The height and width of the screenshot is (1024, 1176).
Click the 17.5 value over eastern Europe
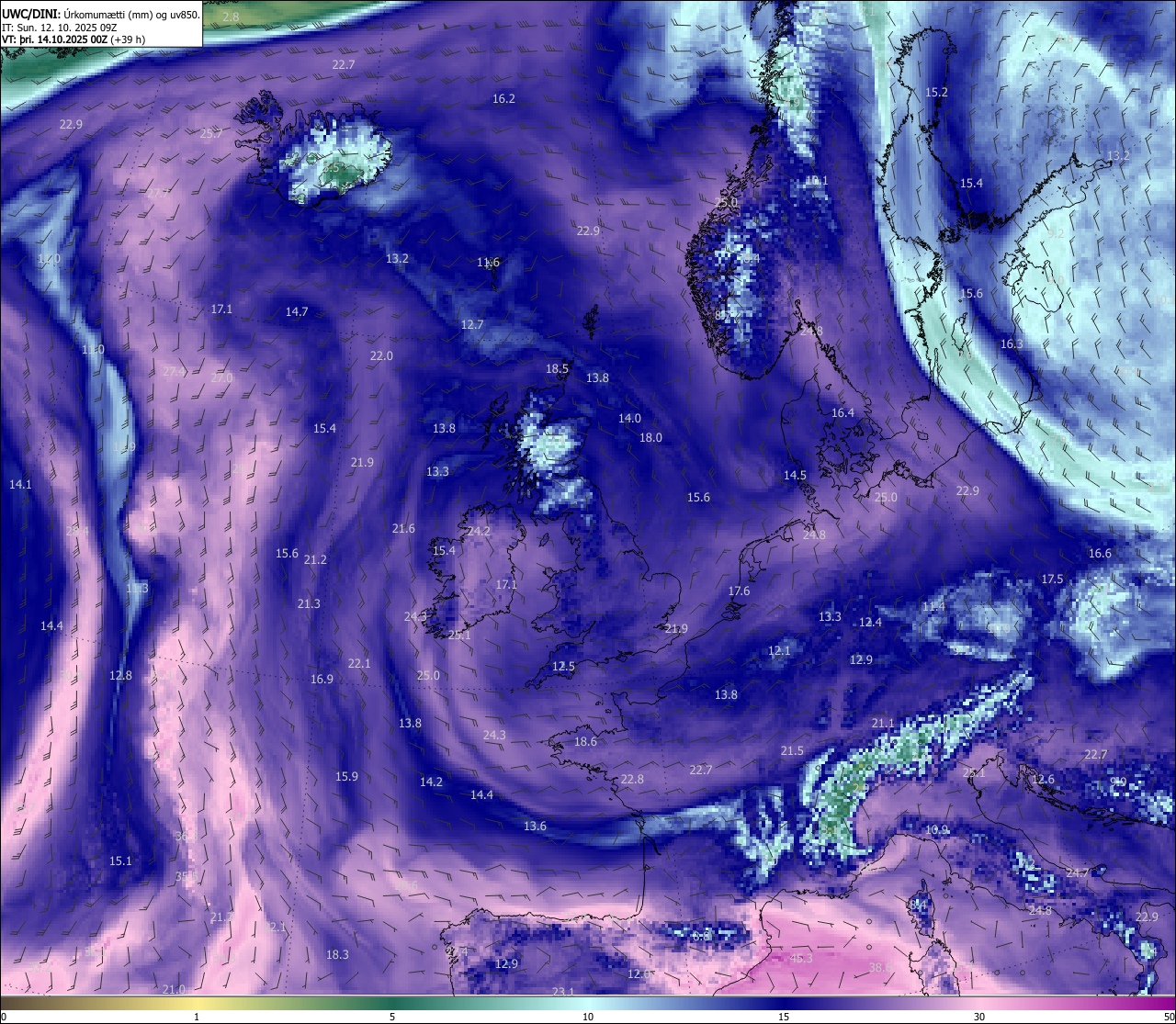click(x=1052, y=580)
